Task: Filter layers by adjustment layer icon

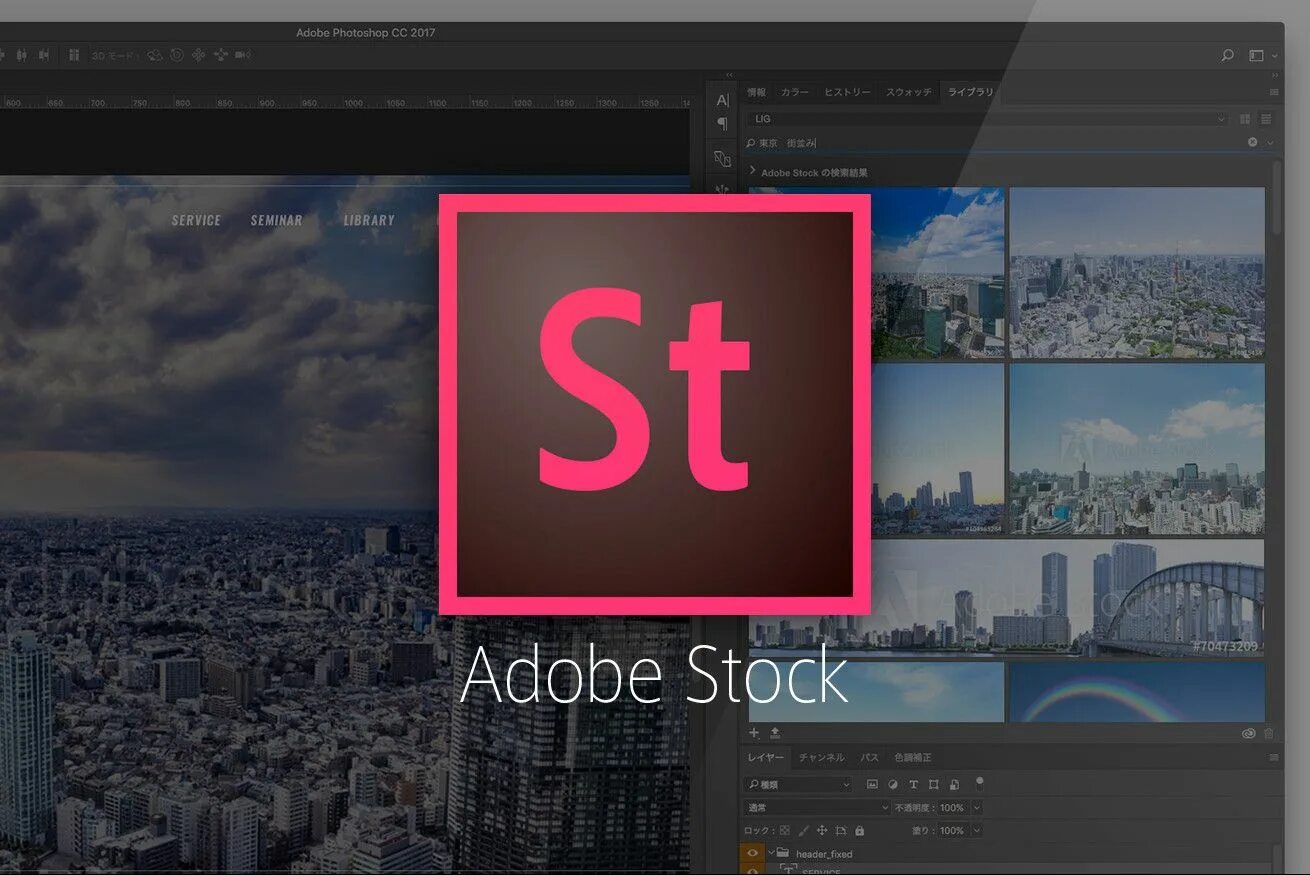Action: click(893, 784)
